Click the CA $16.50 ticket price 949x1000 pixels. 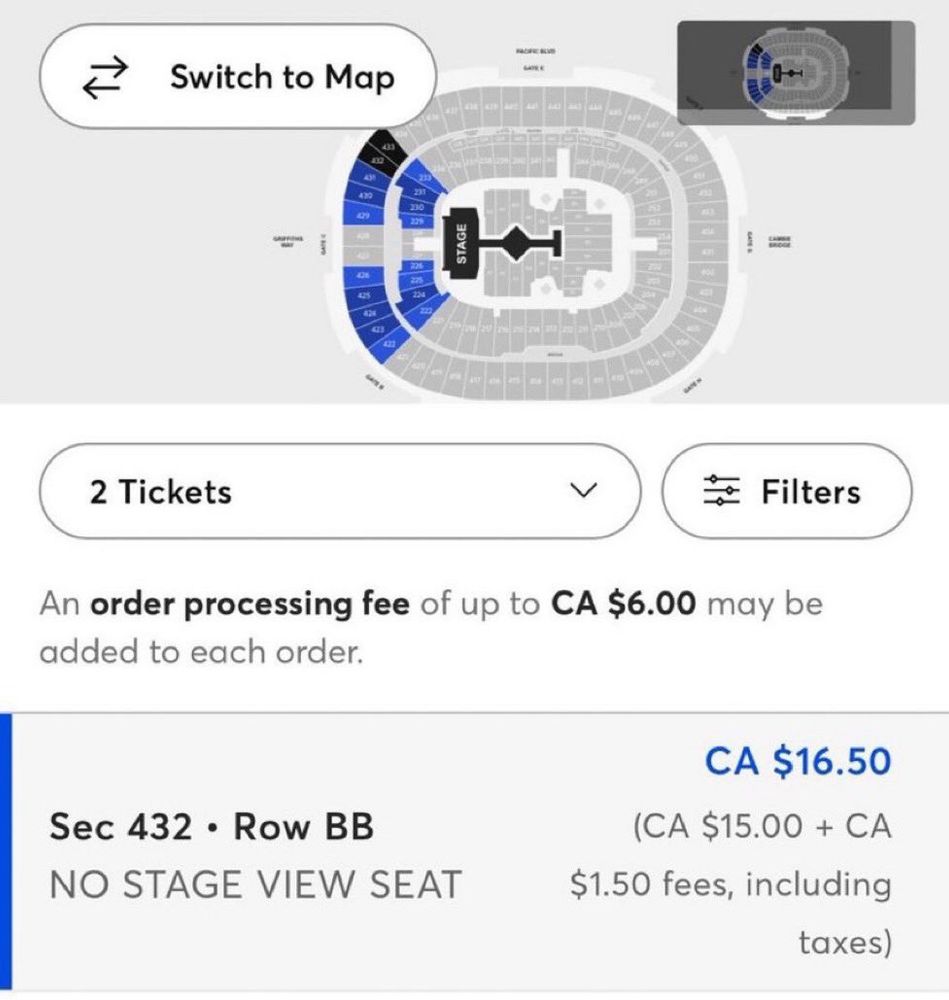(797, 761)
